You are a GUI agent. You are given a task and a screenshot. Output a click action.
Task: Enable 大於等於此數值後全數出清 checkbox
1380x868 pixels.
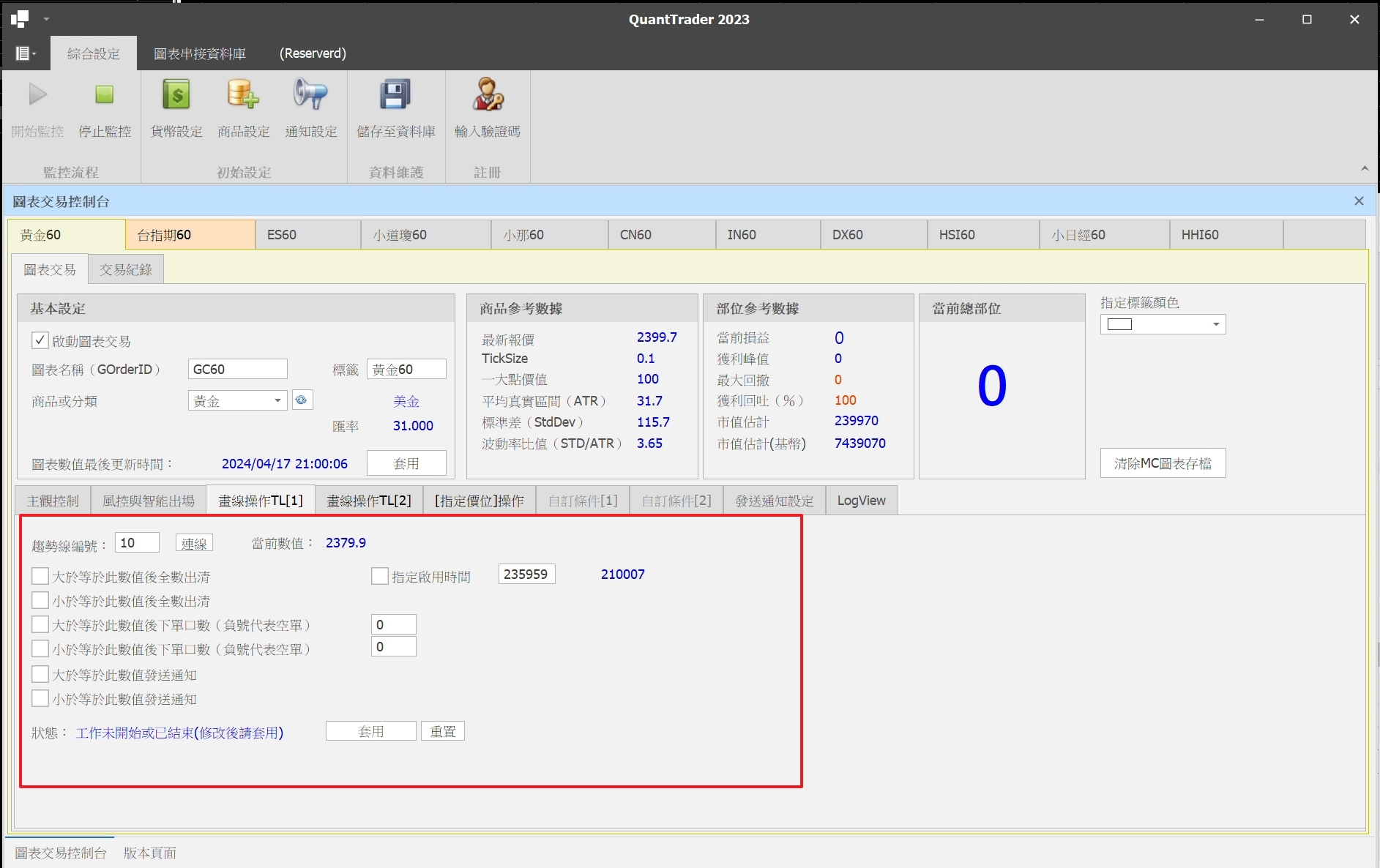[x=40, y=576]
